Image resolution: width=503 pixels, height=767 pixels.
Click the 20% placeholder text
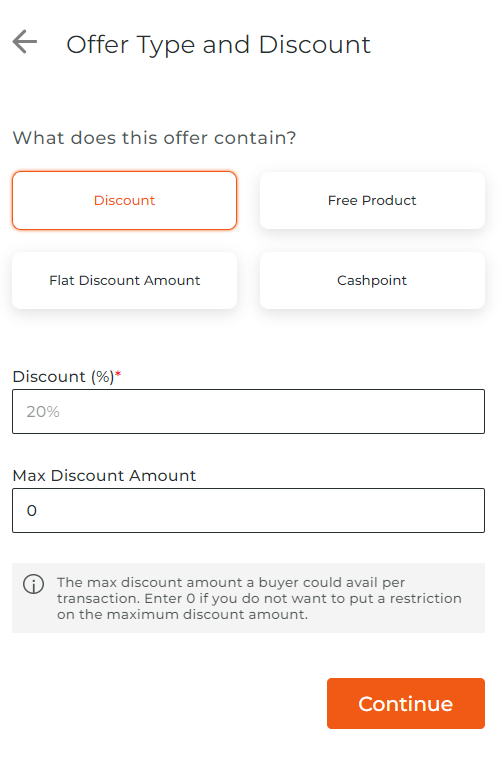43,411
